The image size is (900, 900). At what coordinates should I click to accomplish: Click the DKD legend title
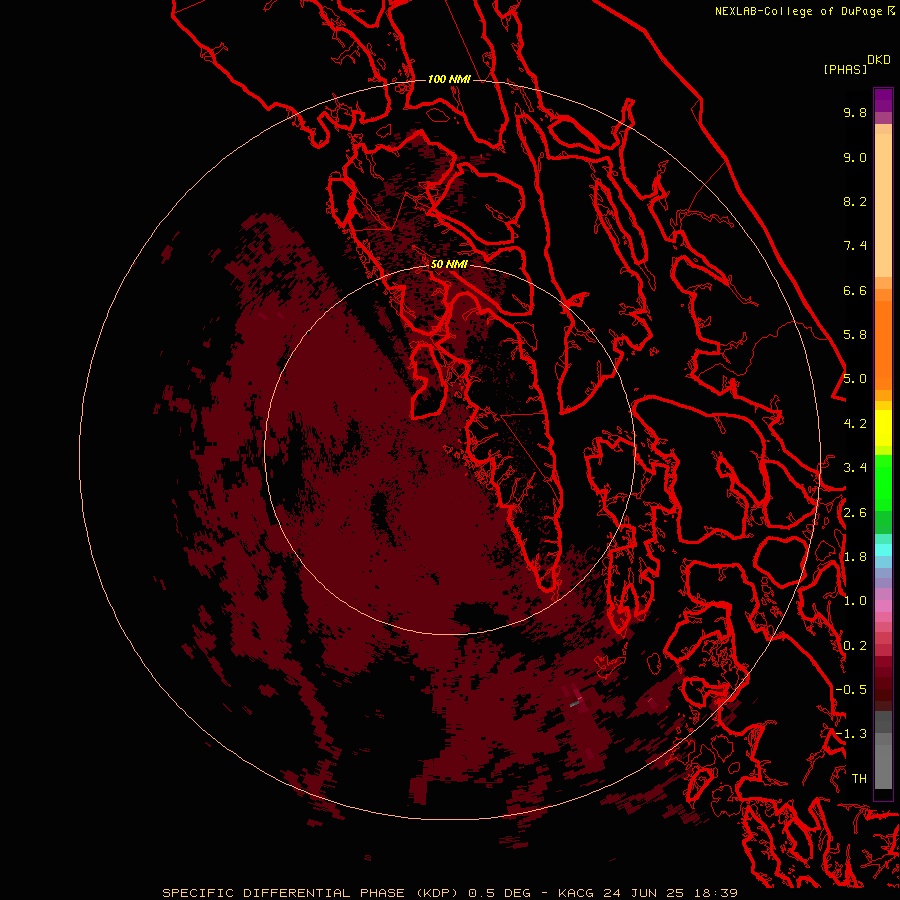tap(878, 60)
